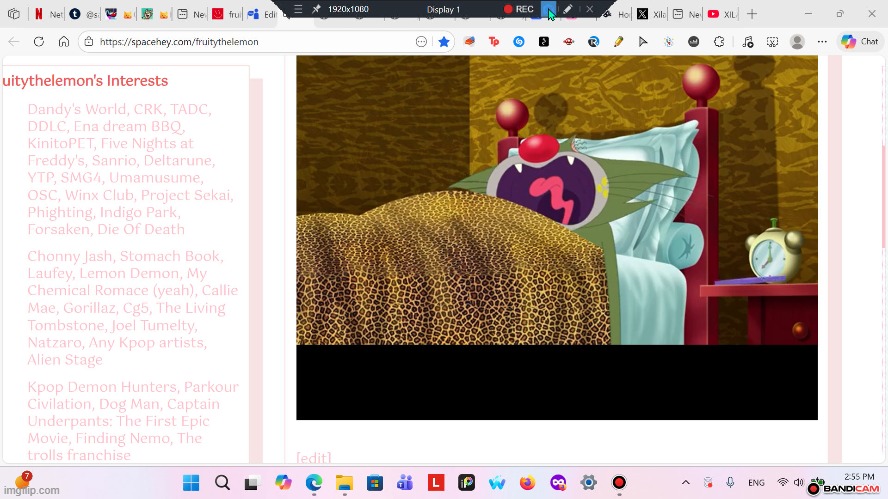Open the browser home page icon
This screenshot has height=499, width=888.
[64, 41]
